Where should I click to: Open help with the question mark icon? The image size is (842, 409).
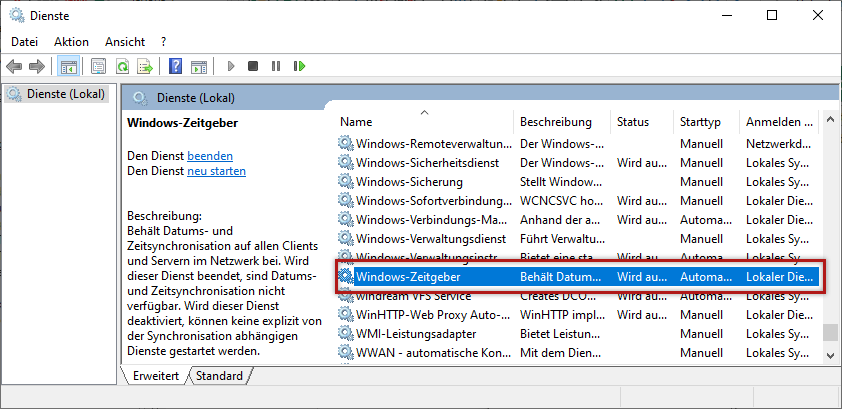pos(175,66)
